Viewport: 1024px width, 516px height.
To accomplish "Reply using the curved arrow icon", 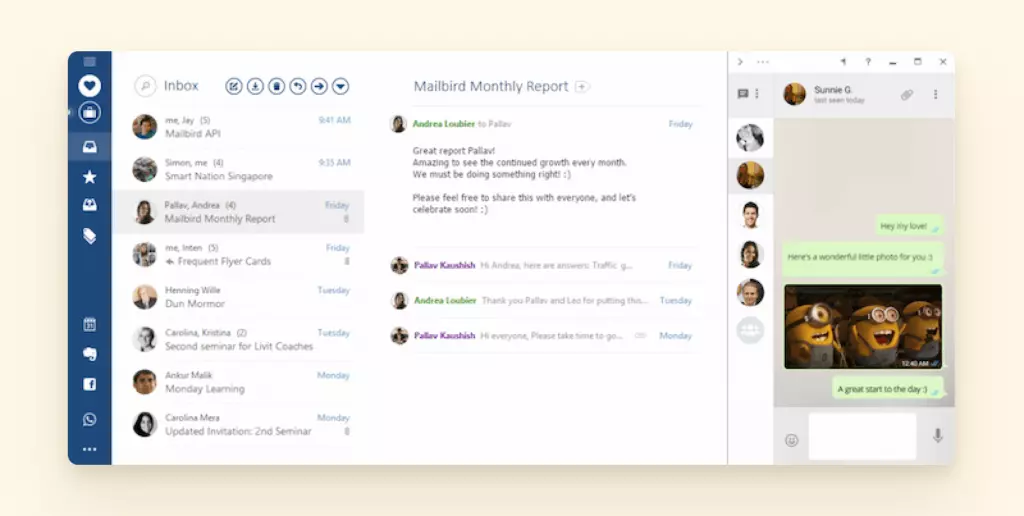I will tap(298, 86).
